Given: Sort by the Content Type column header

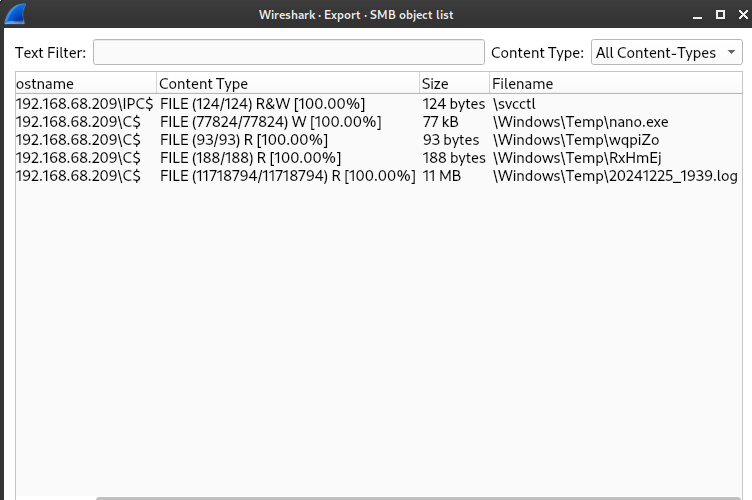Looking at the screenshot, I should [287, 84].
